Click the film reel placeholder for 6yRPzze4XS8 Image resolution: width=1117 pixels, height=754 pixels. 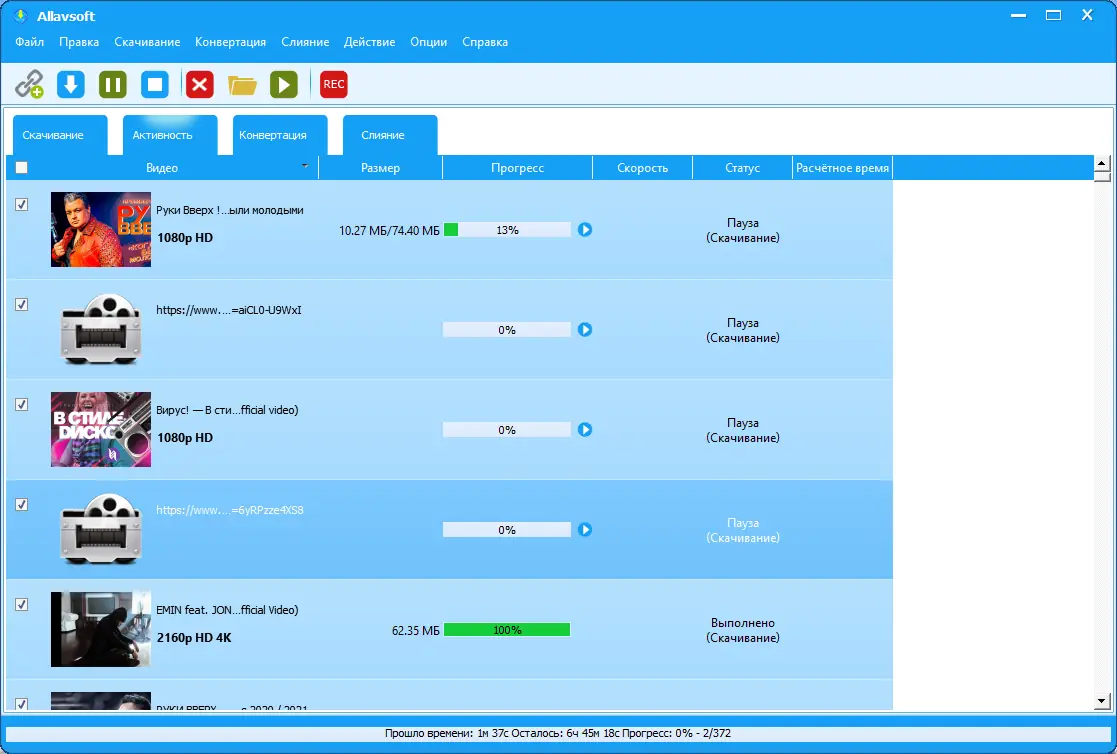tap(100, 530)
